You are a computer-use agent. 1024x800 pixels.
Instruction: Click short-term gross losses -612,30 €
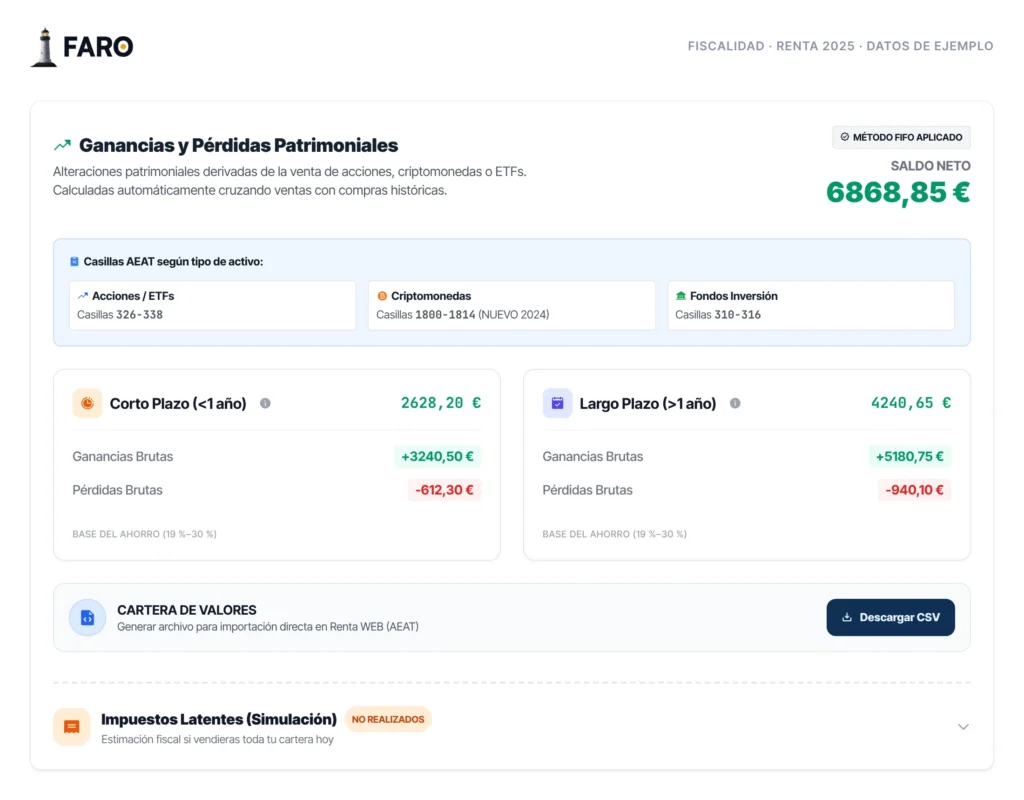[x=444, y=490]
